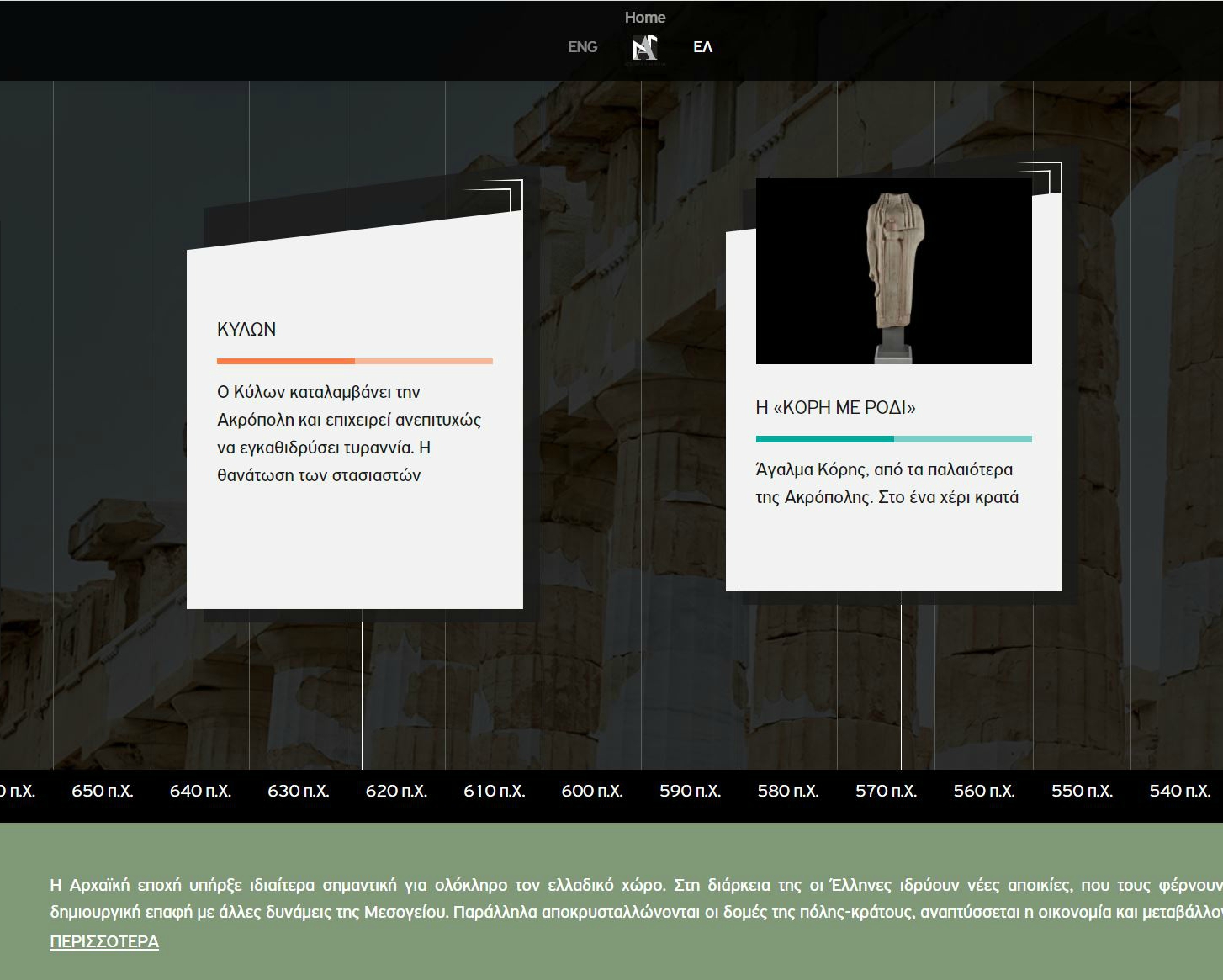This screenshot has height=980, width=1223.
Task: Select the 570 π.Χ. timeline label
Action: [x=886, y=791]
